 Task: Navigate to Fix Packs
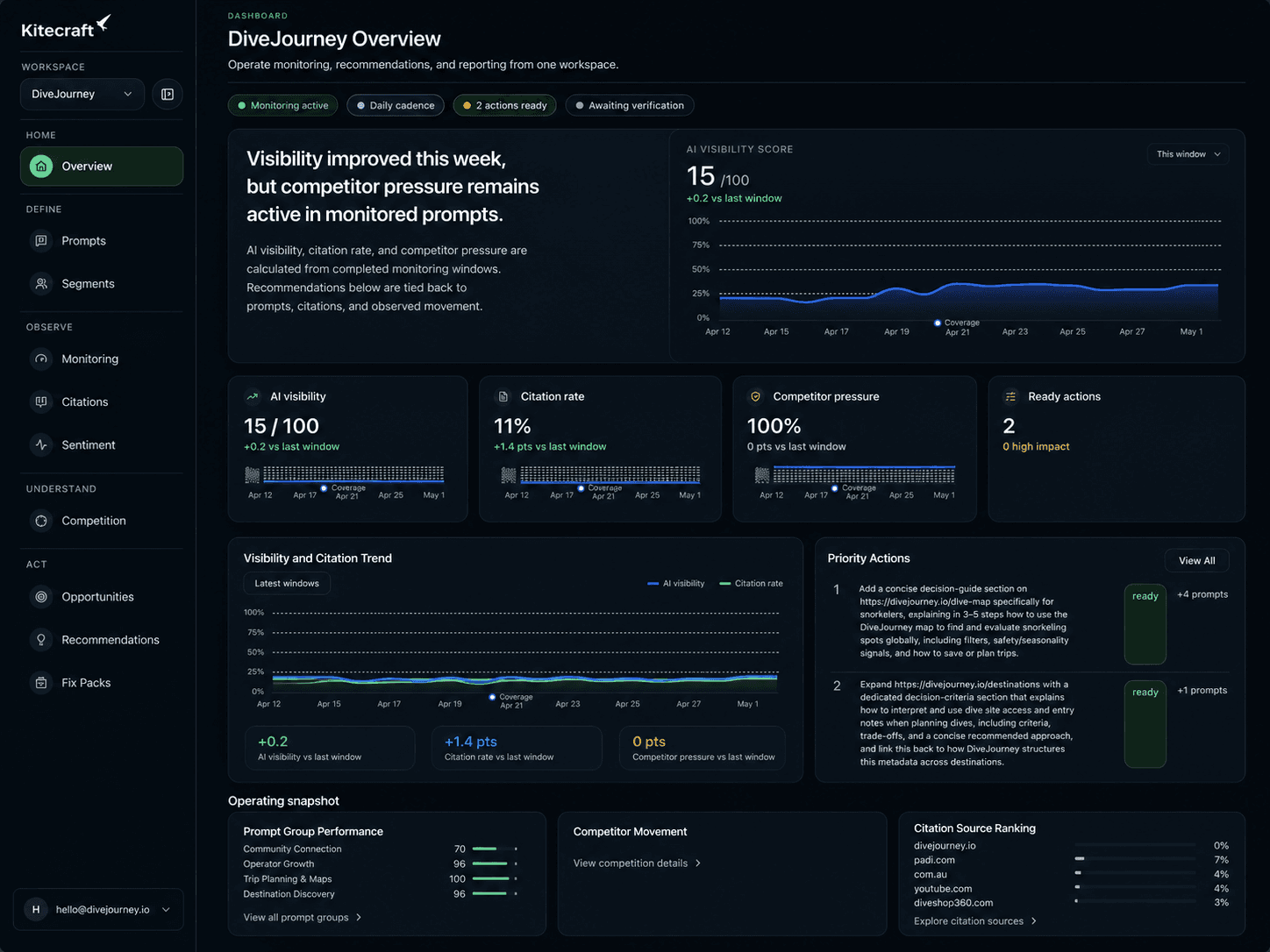[x=102, y=683]
